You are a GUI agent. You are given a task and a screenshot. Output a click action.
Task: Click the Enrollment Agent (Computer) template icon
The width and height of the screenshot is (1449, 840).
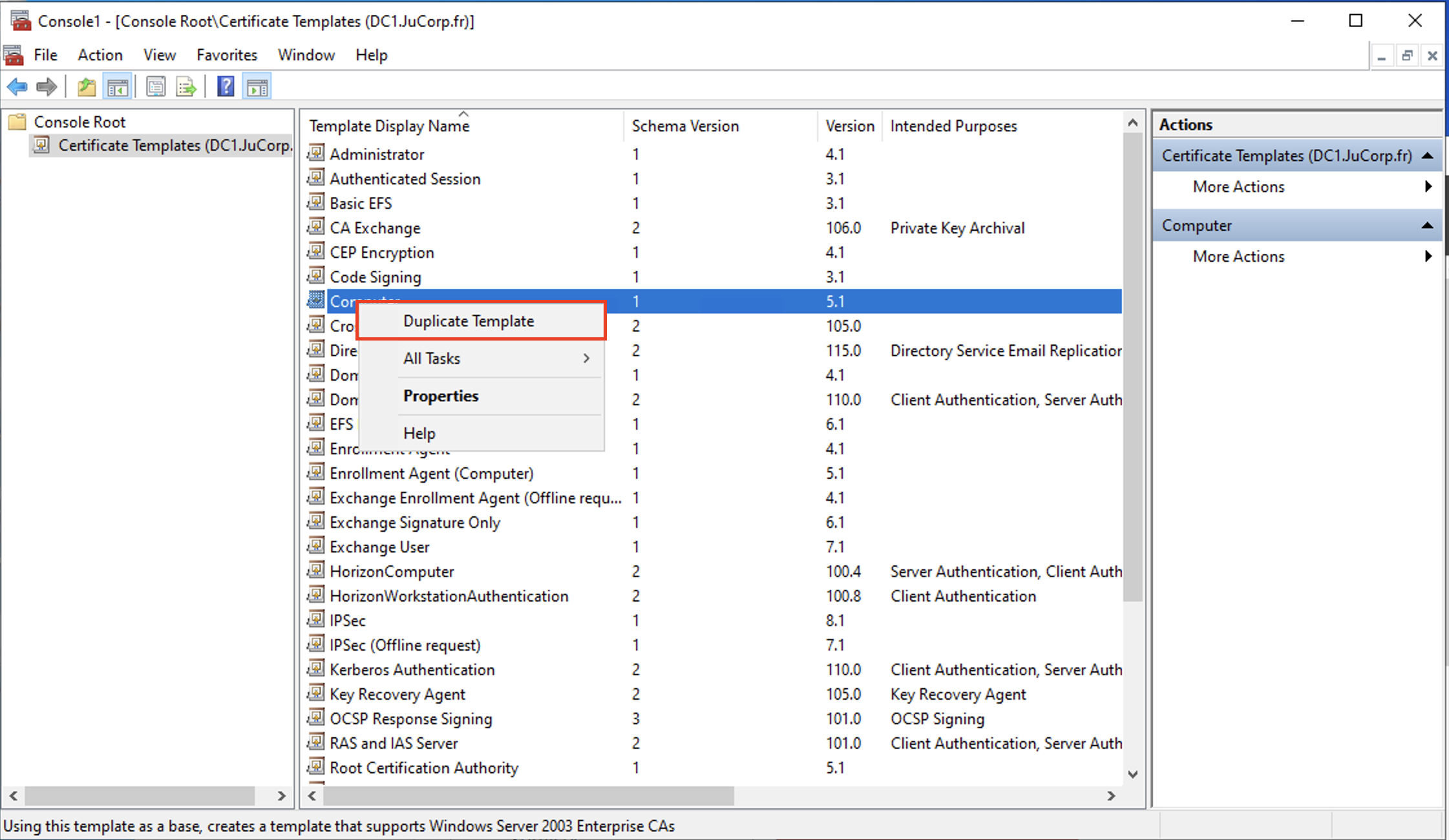pos(315,472)
